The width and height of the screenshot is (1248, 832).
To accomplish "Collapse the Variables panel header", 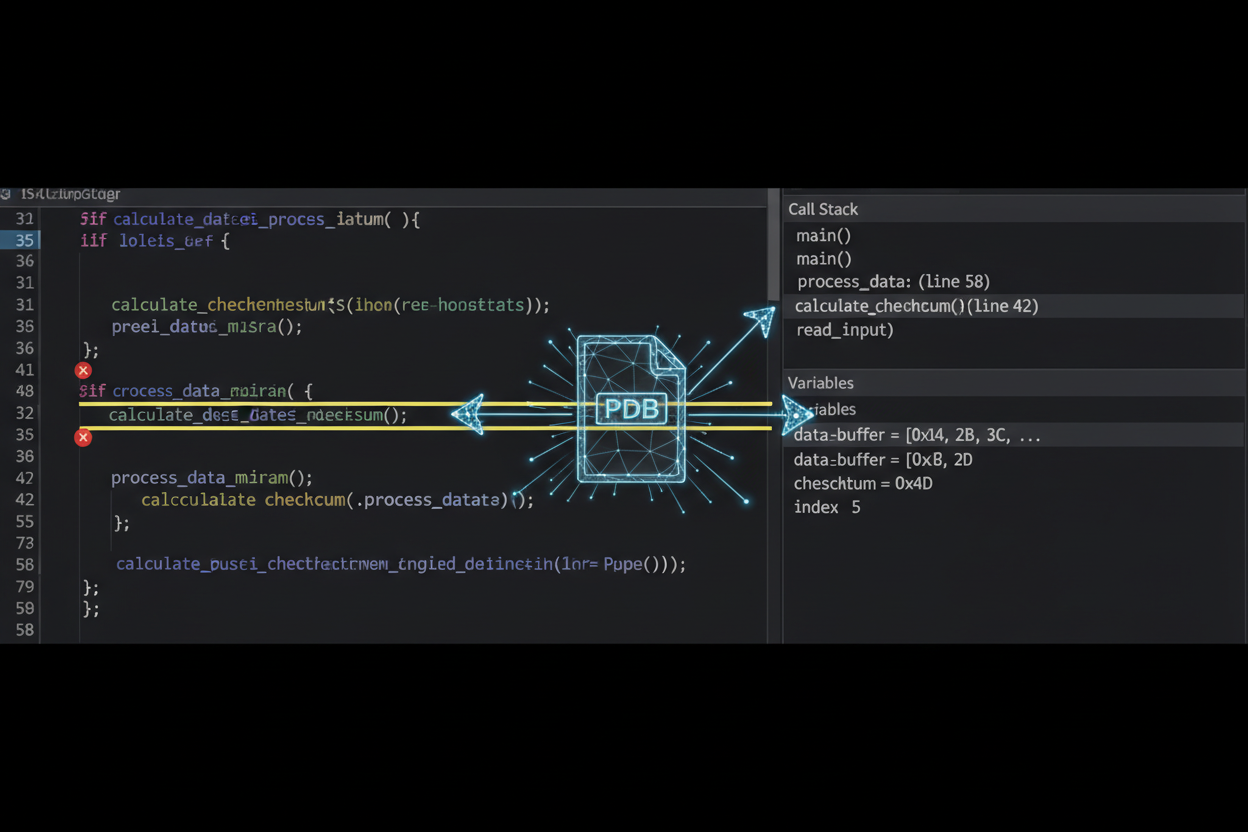I will 821,383.
